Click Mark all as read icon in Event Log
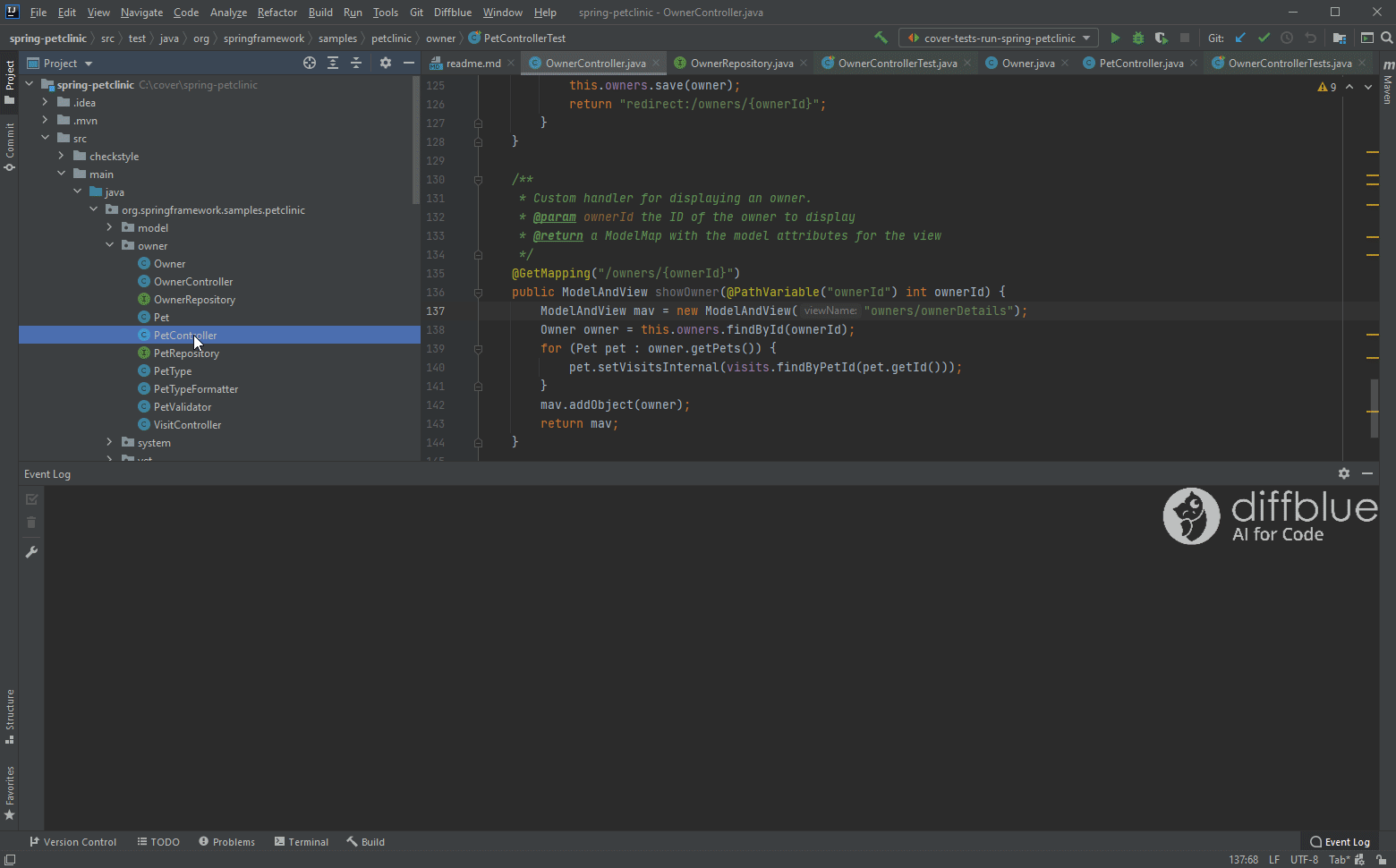1396x868 pixels. [x=31, y=499]
